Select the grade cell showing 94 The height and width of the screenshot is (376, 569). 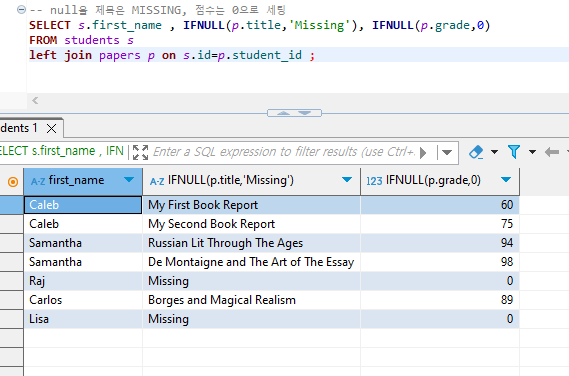click(440, 243)
